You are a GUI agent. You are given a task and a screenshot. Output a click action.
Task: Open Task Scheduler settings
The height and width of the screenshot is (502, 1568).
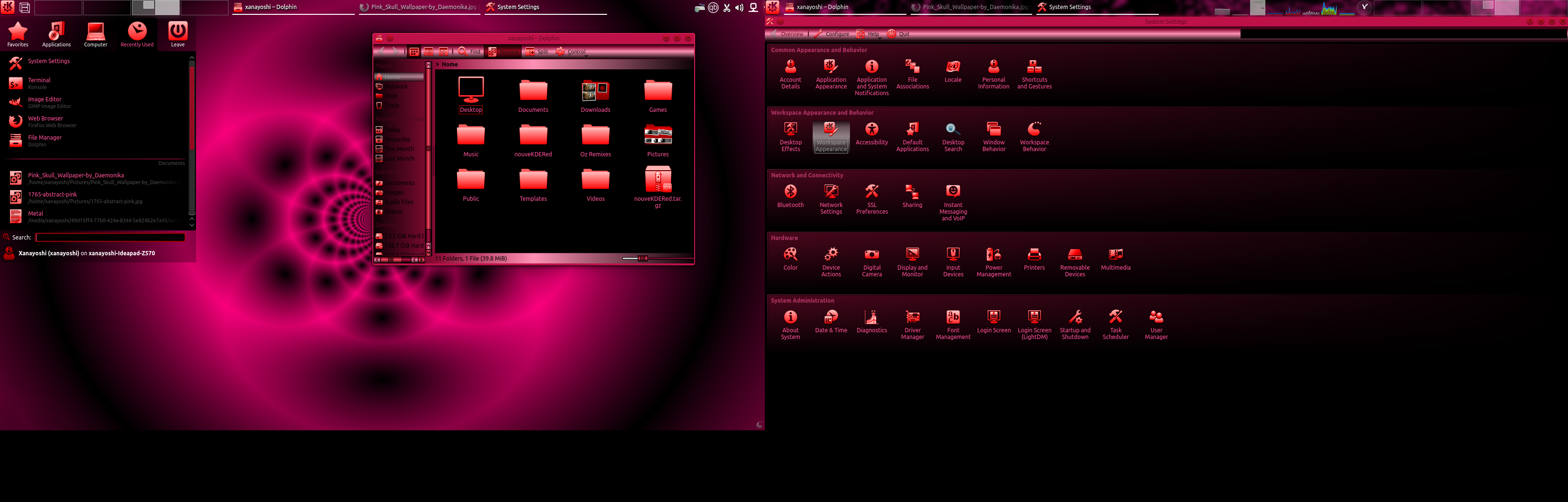click(1115, 325)
